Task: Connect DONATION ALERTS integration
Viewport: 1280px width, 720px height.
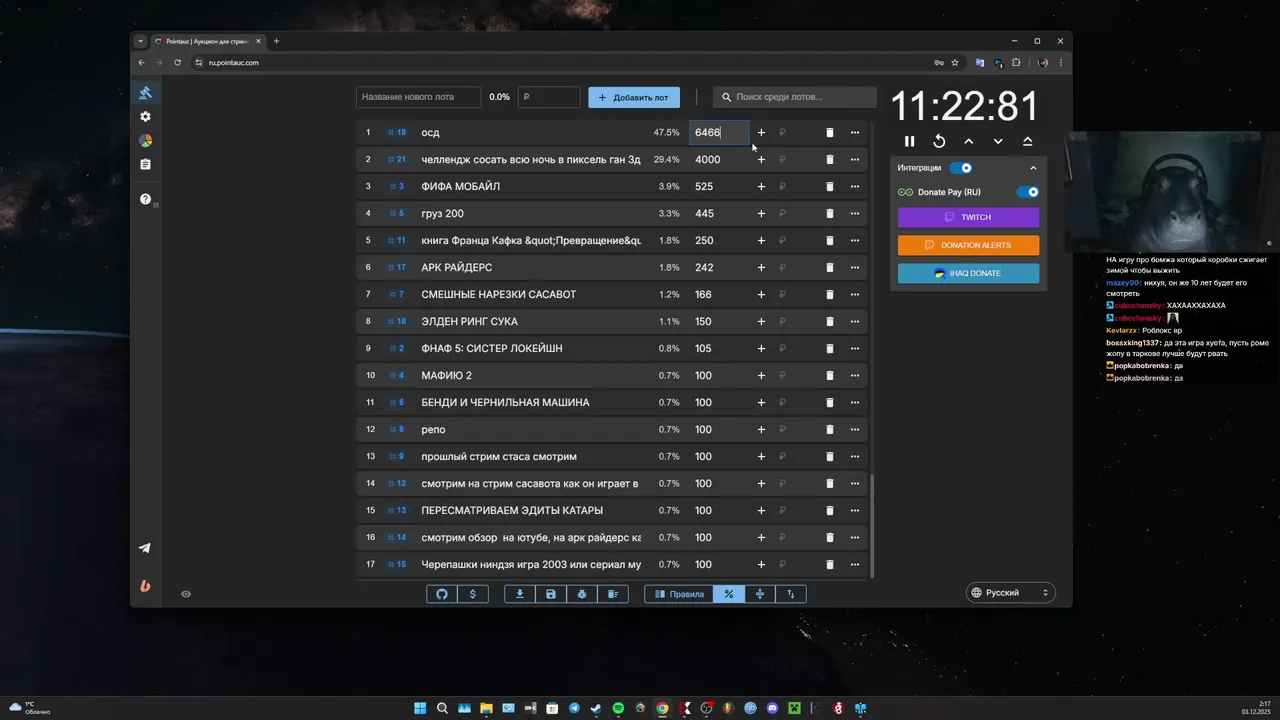Action: (x=968, y=245)
